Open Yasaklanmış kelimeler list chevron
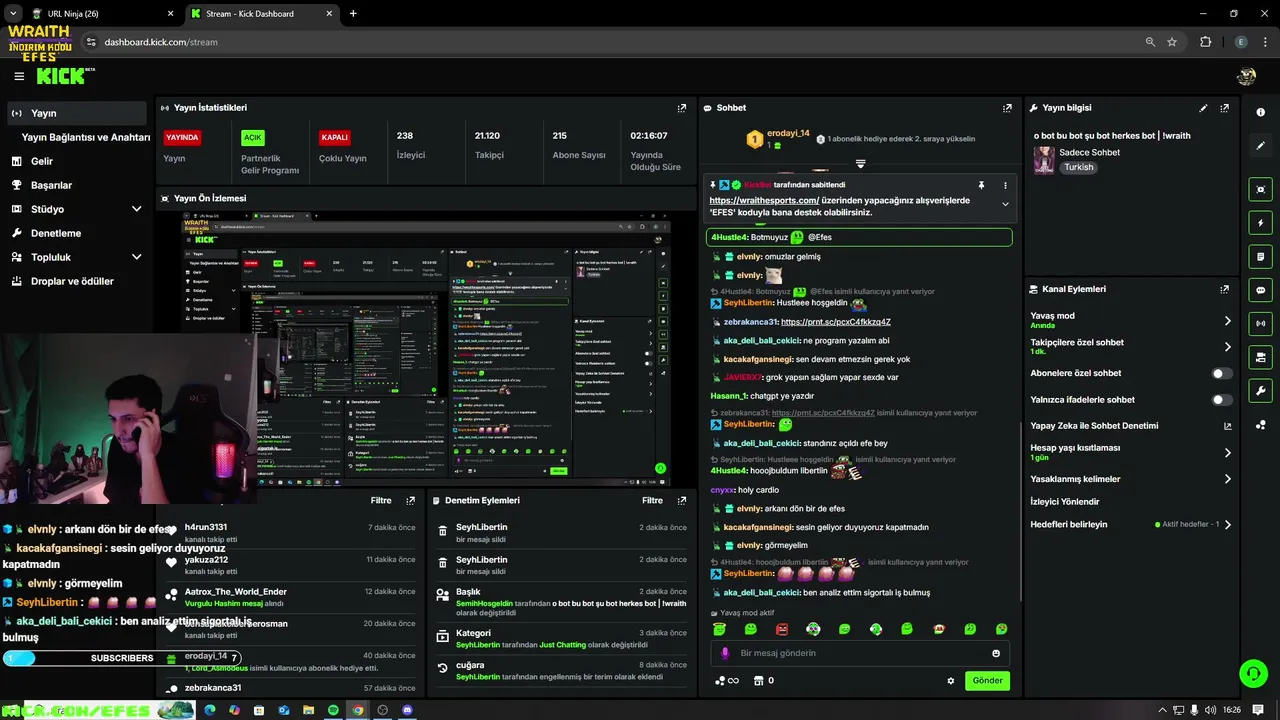The width and height of the screenshot is (1280, 720). tap(1228, 479)
